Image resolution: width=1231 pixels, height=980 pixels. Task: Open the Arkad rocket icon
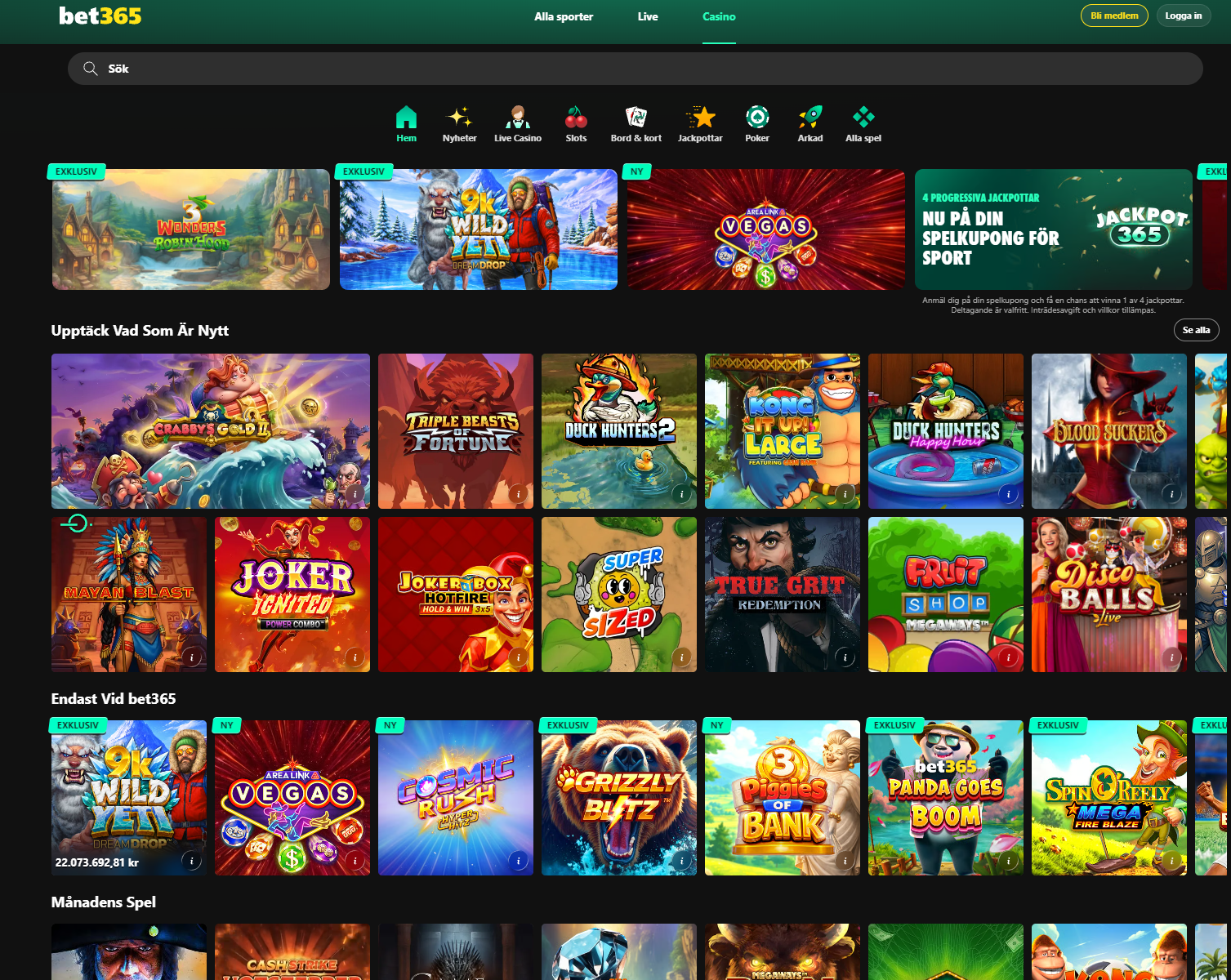810,118
